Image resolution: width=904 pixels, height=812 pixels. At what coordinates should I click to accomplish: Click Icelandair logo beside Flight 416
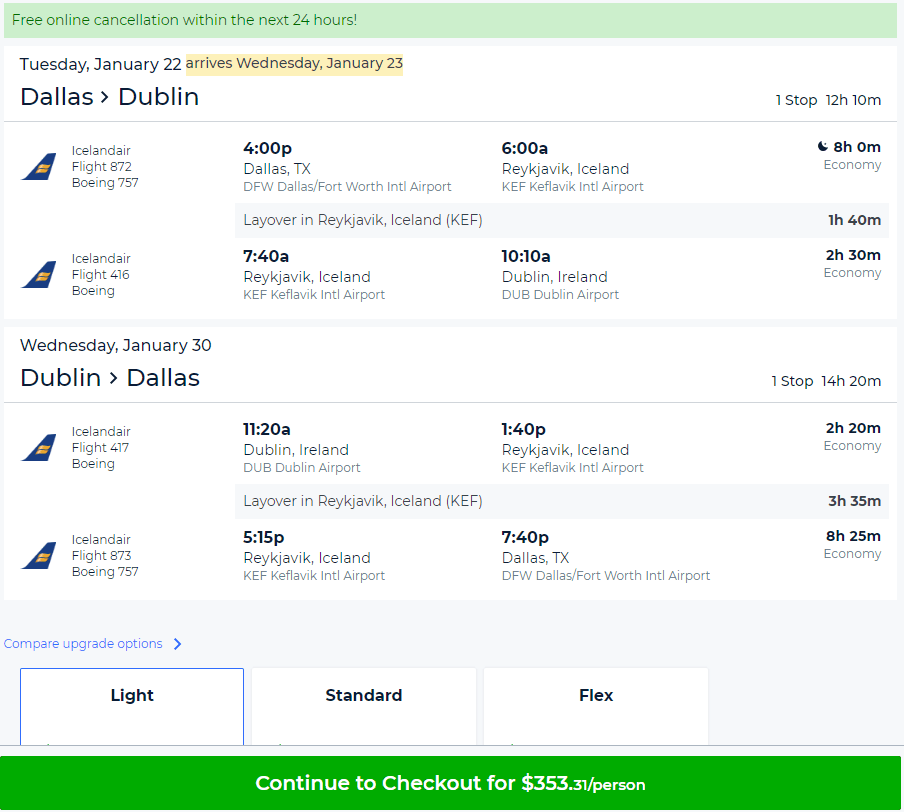tap(39, 275)
